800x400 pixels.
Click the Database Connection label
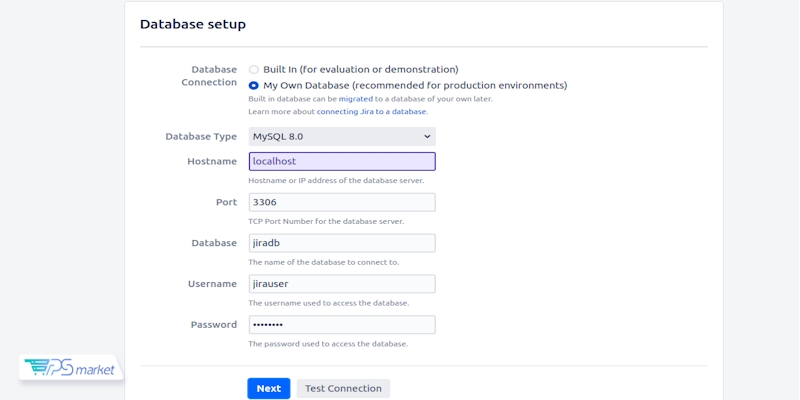pos(211,76)
